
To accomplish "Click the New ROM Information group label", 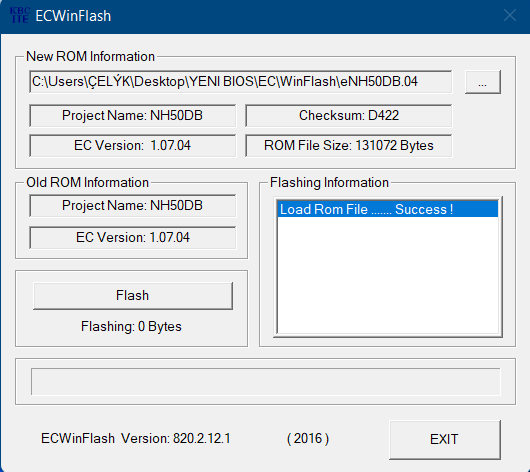I will click(90, 56).
